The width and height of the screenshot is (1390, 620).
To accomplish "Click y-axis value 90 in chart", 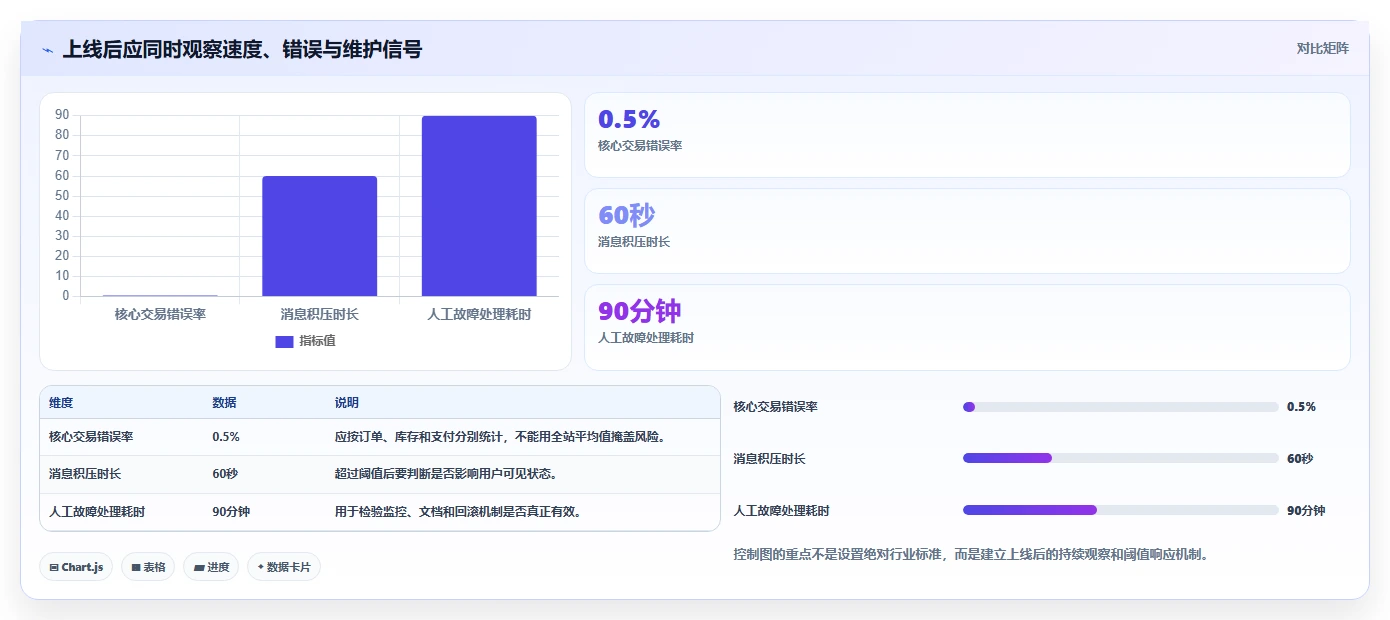I will (x=62, y=115).
